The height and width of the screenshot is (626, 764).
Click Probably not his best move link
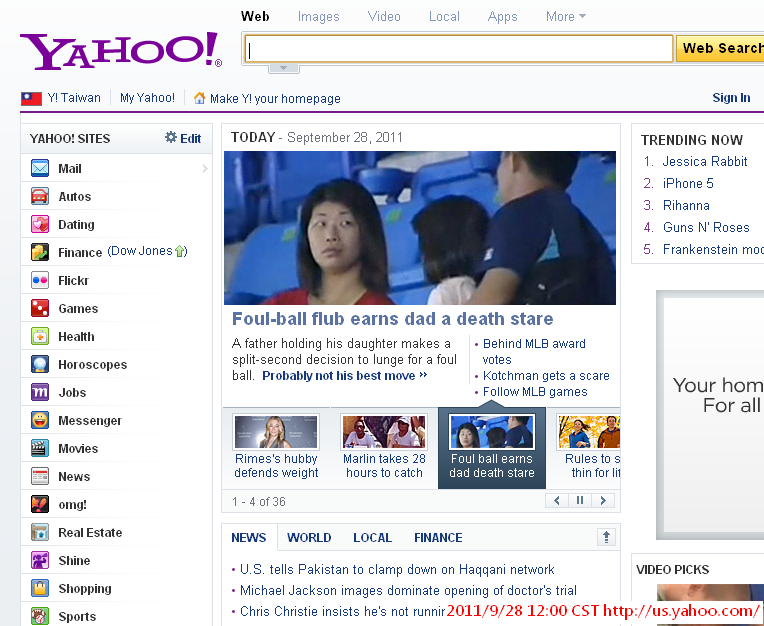[344, 376]
